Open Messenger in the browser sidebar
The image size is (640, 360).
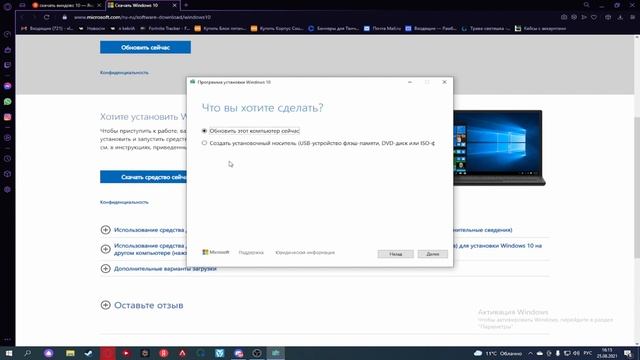[x=7, y=86]
